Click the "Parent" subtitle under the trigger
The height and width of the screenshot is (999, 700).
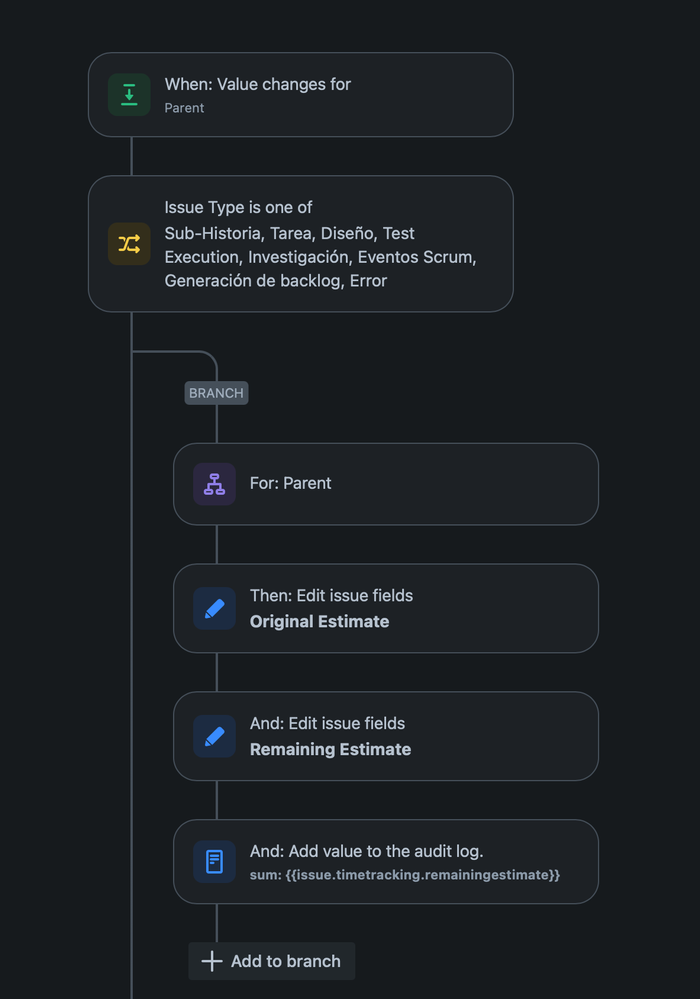[x=184, y=108]
